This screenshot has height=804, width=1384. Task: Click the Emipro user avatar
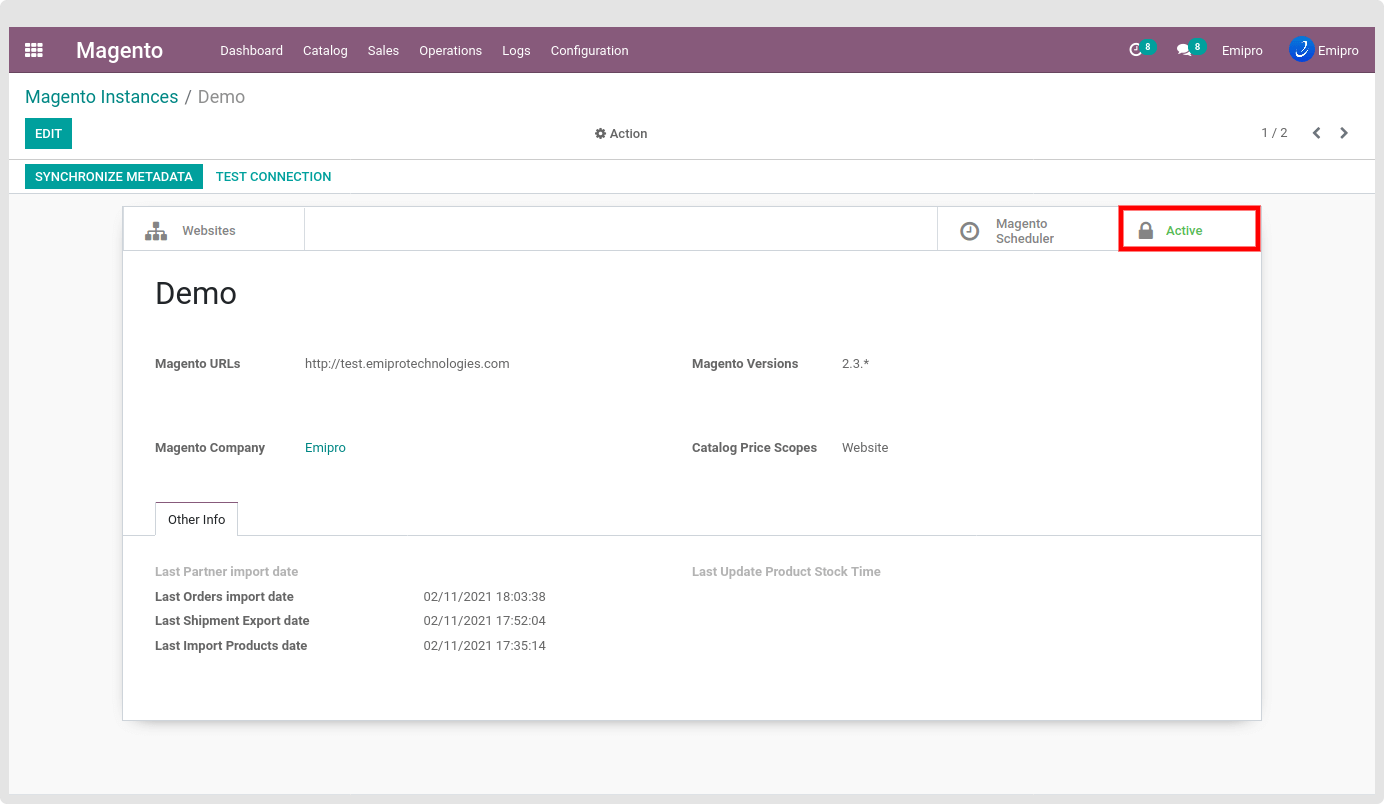coord(1301,49)
